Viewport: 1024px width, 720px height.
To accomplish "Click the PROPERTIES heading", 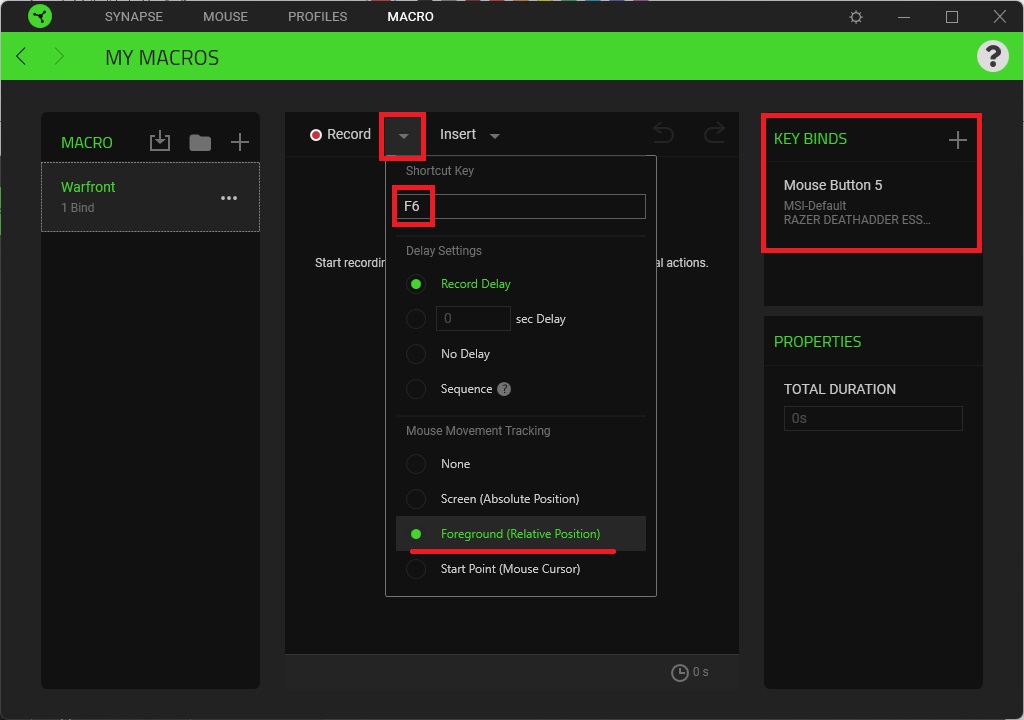I will (x=817, y=342).
